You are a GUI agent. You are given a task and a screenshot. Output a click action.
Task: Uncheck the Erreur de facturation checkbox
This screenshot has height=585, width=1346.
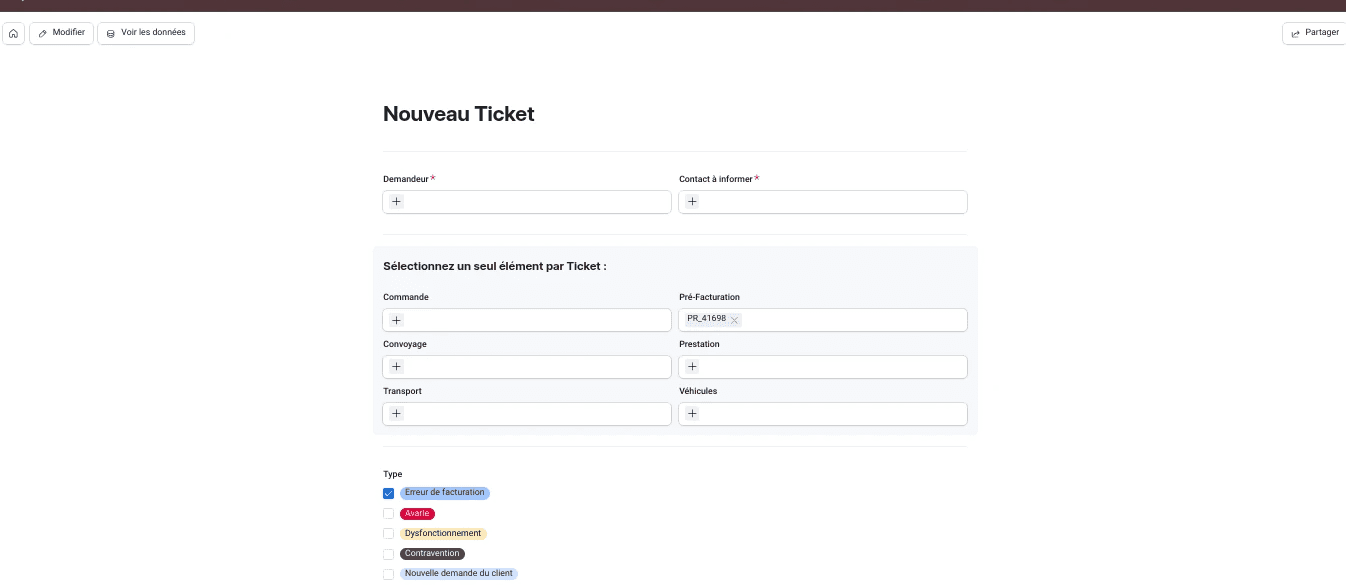coord(389,493)
